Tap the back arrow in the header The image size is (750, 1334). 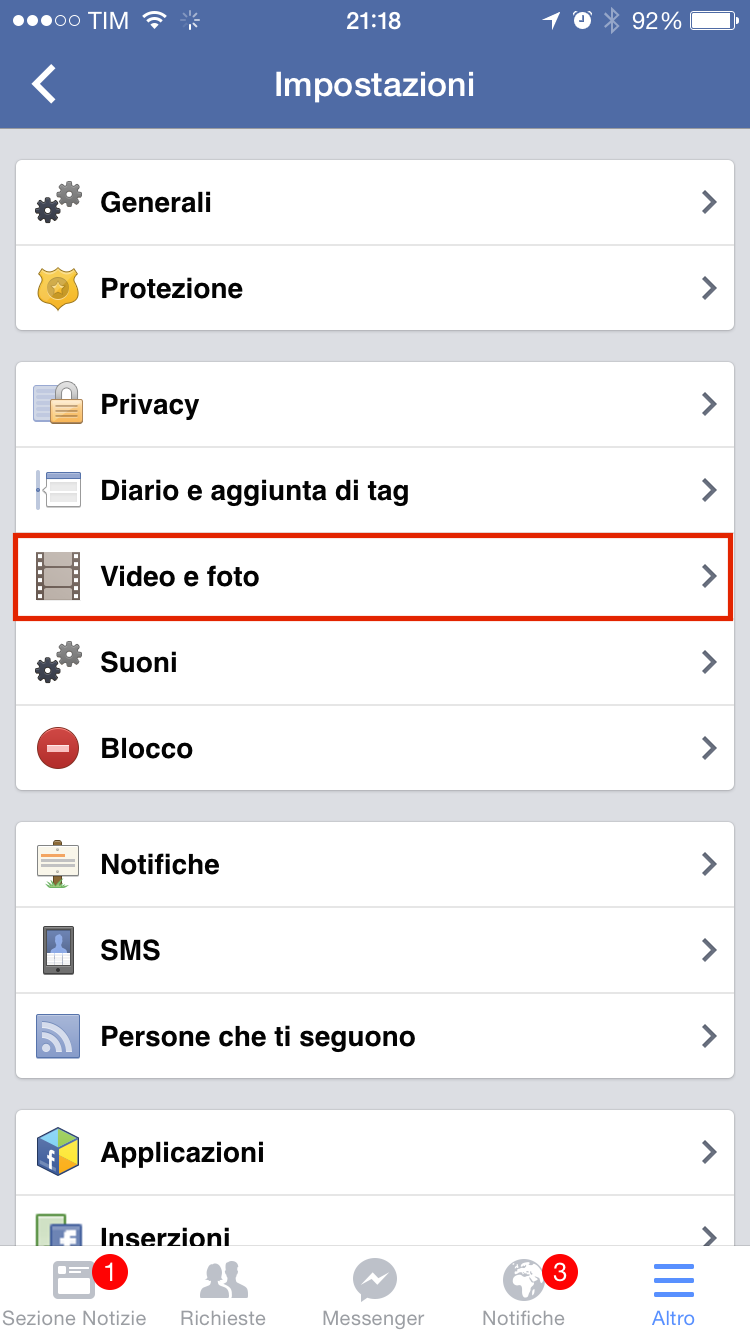(44, 84)
